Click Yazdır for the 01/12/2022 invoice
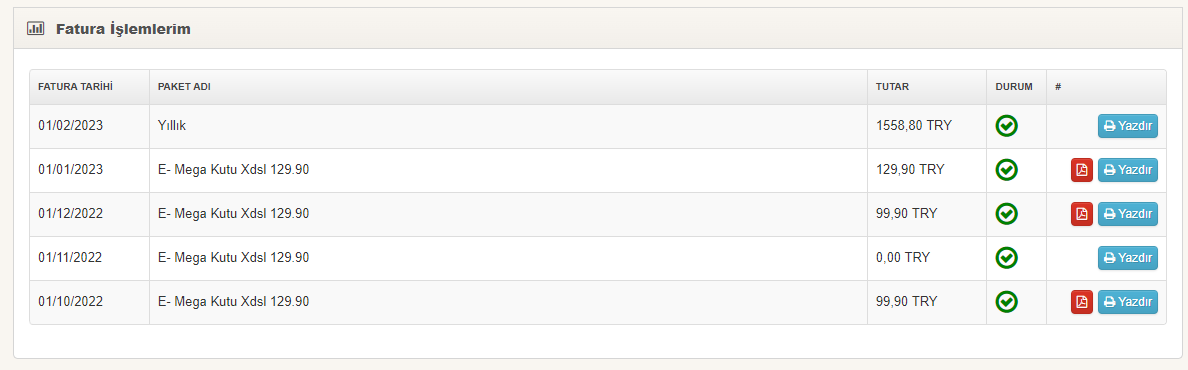 [x=1127, y=214]
